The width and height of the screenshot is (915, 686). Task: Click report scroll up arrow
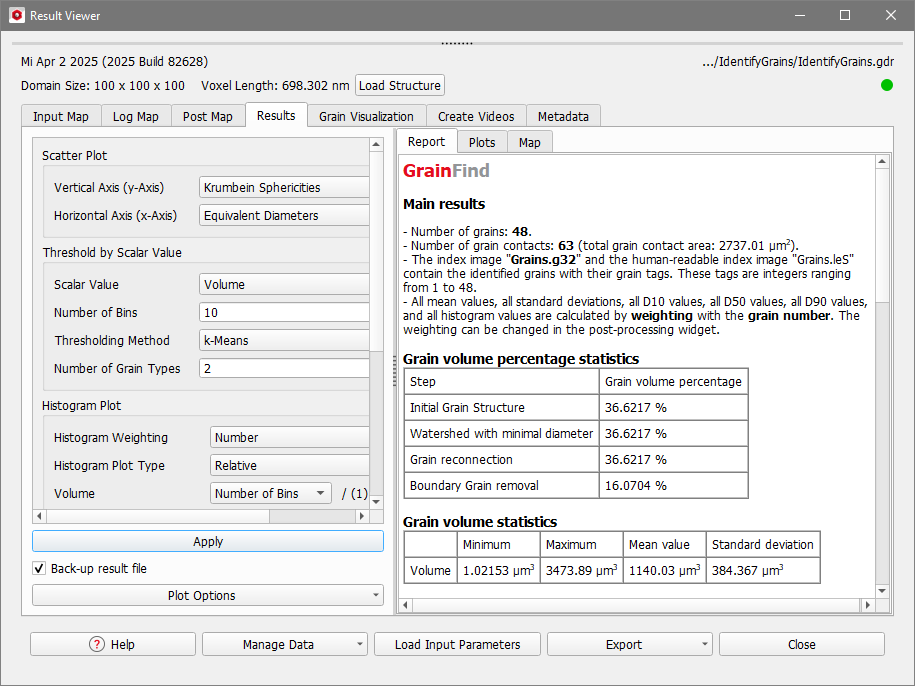[882, 162]
